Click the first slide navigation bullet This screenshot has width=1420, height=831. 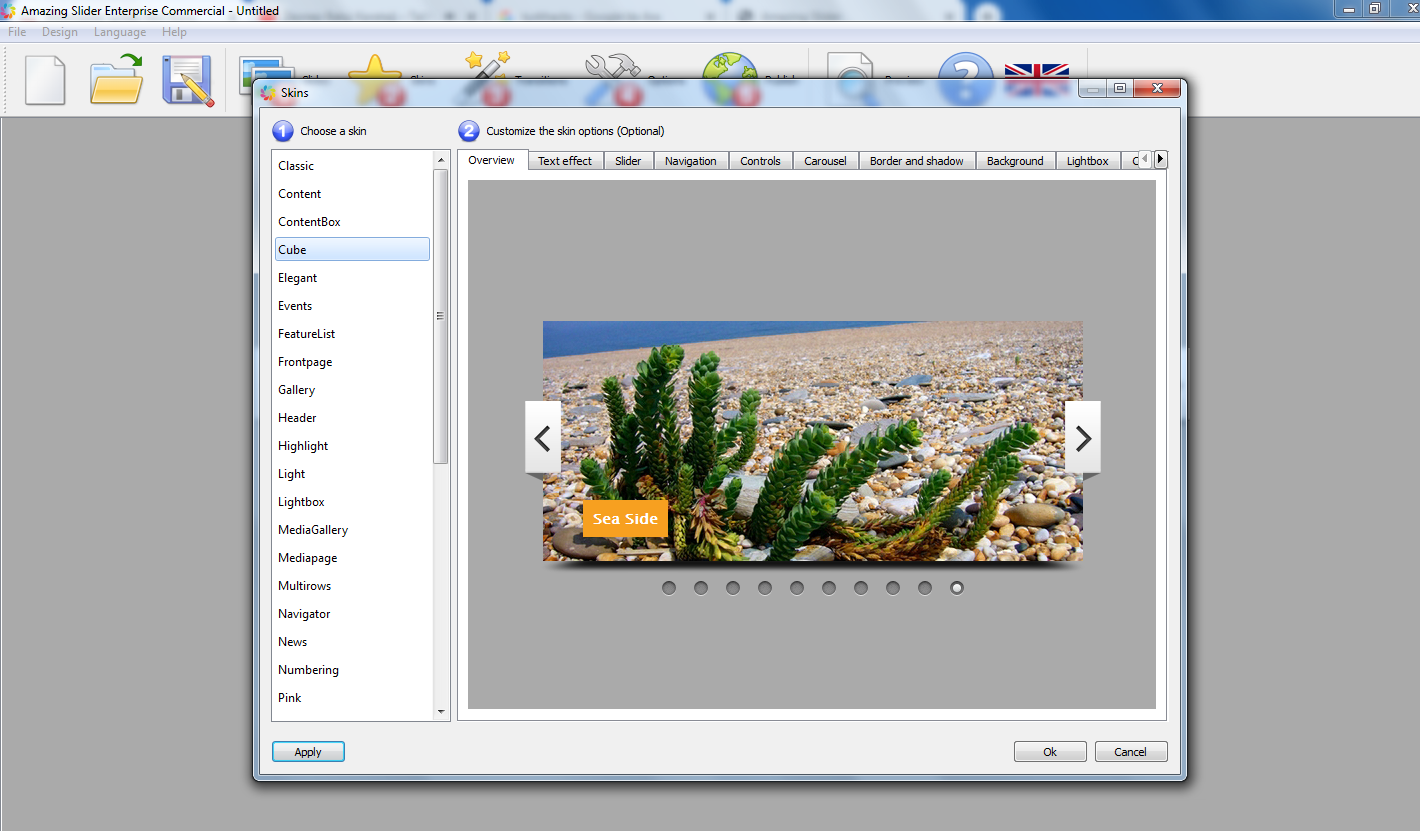click(x=669, y=588)
